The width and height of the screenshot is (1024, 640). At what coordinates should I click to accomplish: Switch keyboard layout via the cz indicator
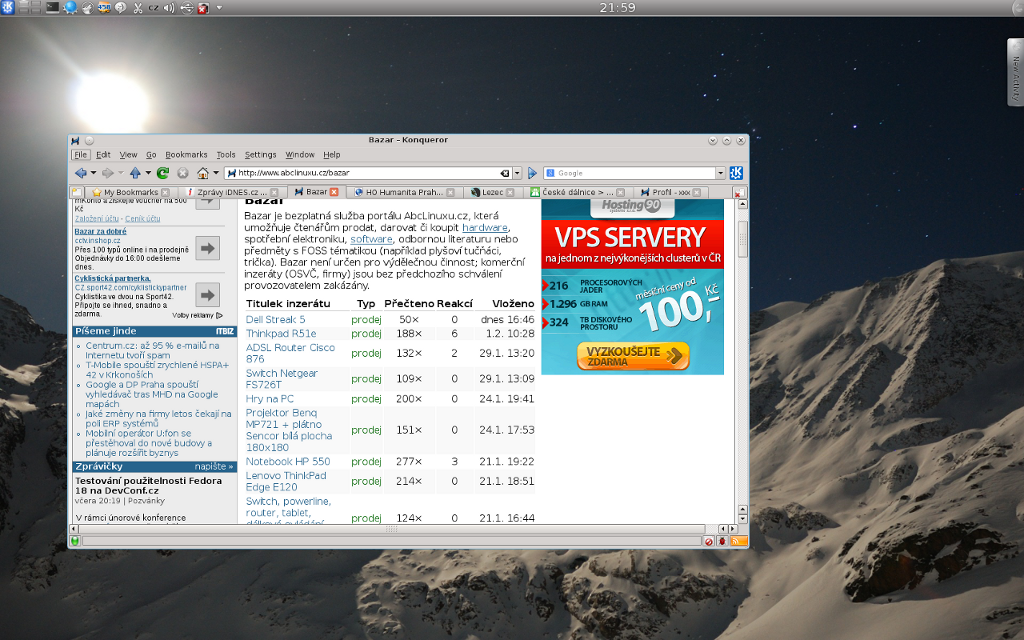[153, 8]
